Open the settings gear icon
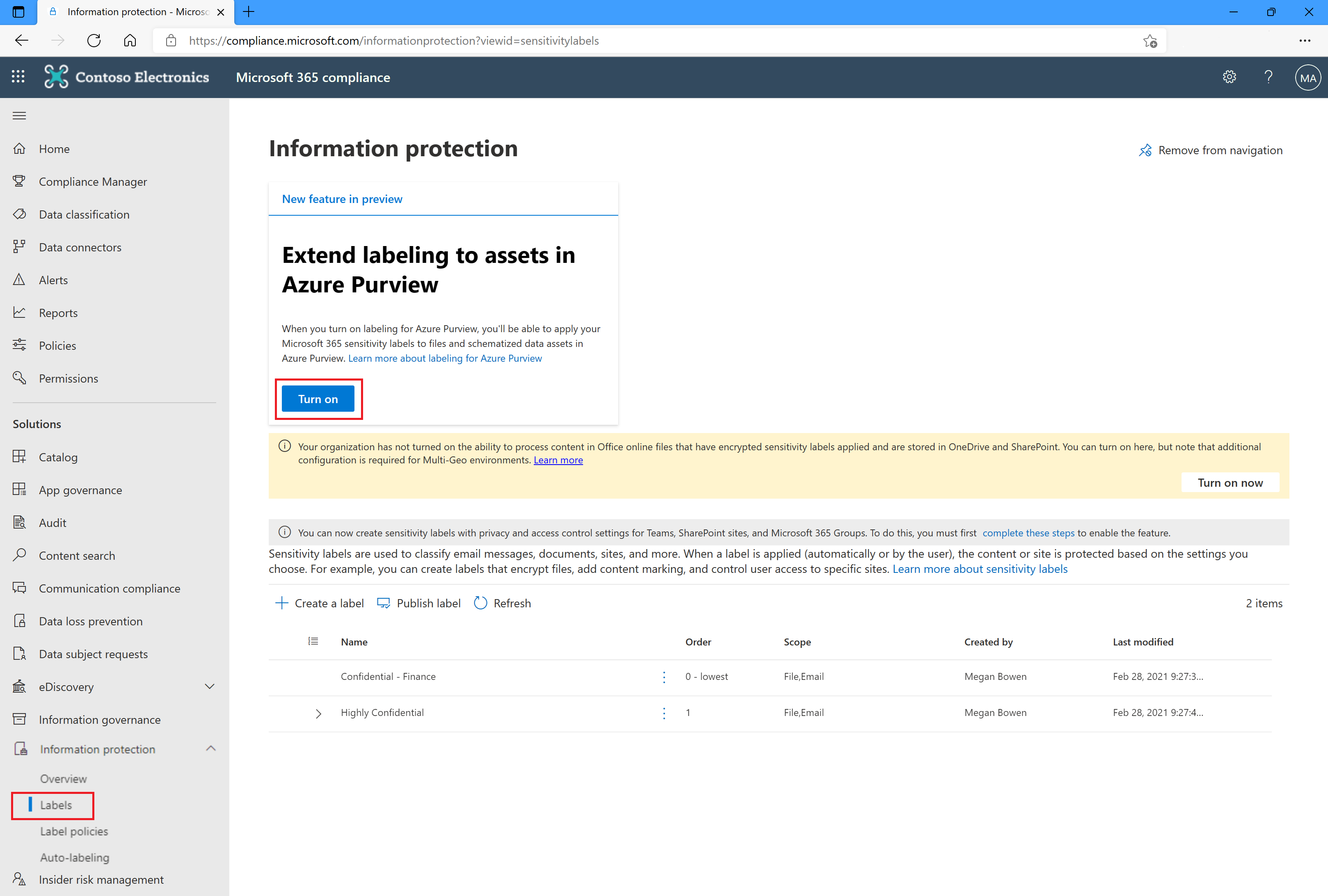 pos(1229,77)
